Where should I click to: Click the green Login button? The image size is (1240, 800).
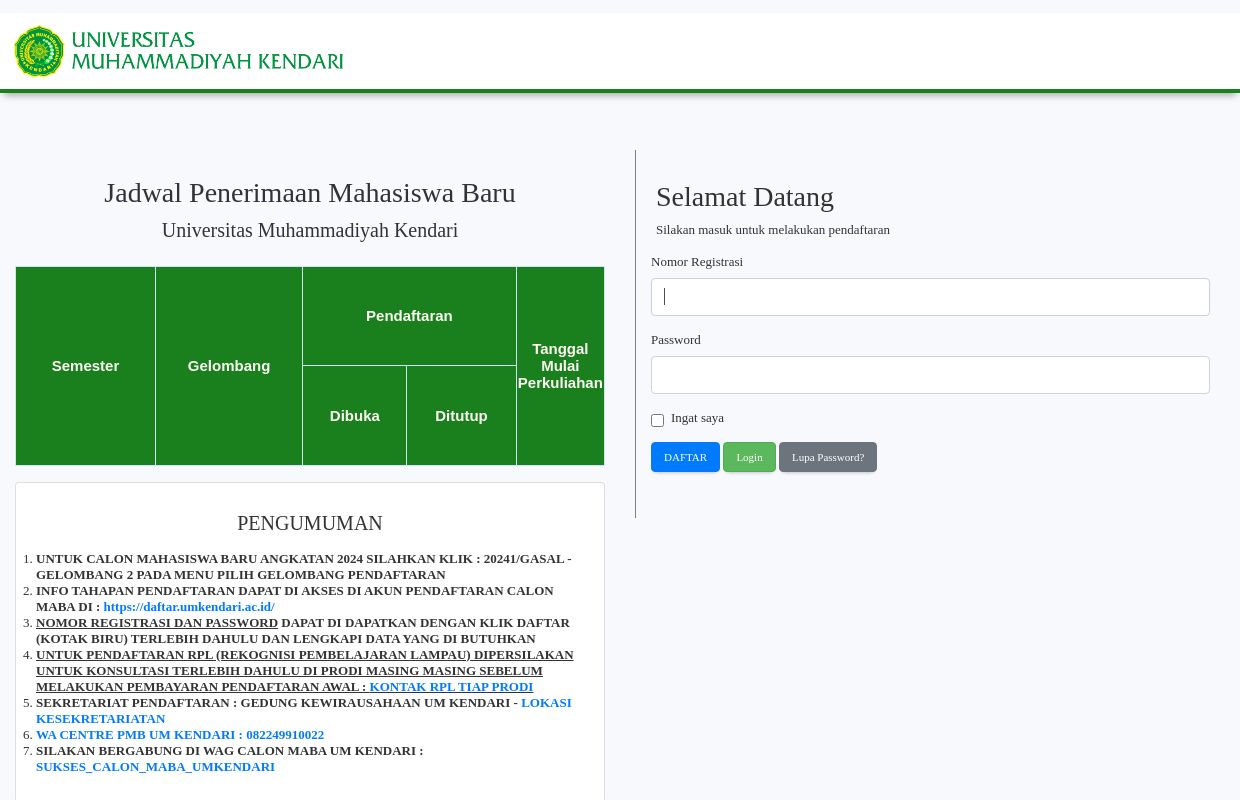coord(749,457)
